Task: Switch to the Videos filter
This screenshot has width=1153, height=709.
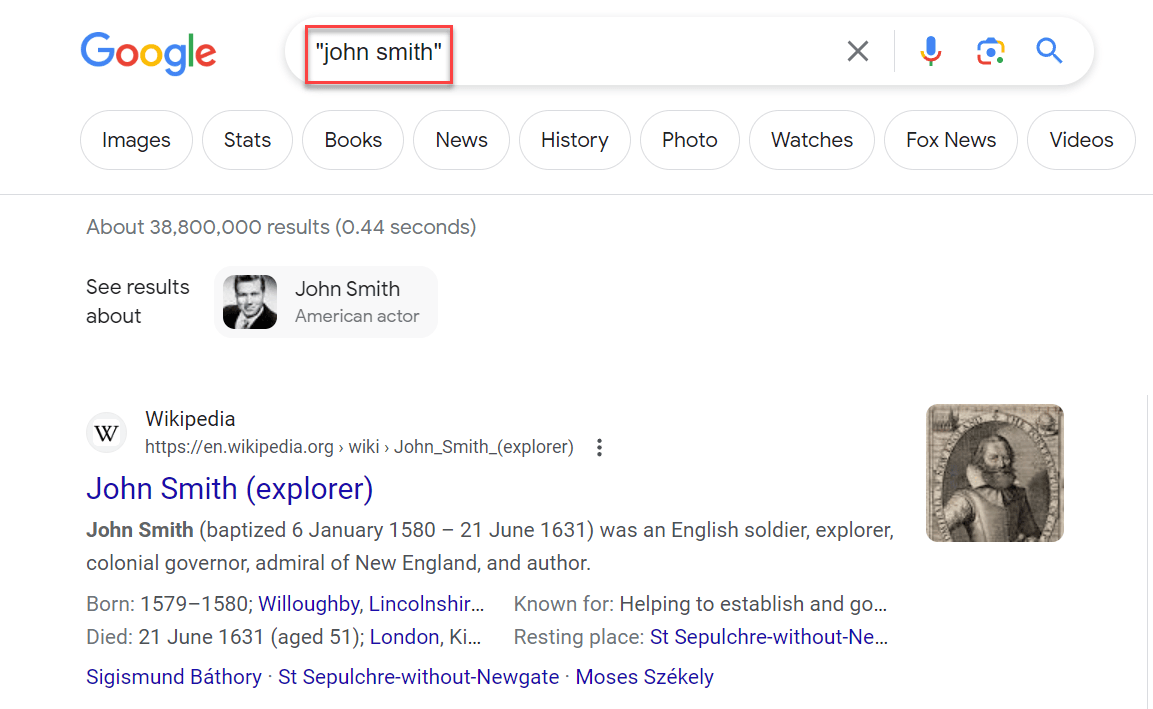Action: pos(1081,140)
